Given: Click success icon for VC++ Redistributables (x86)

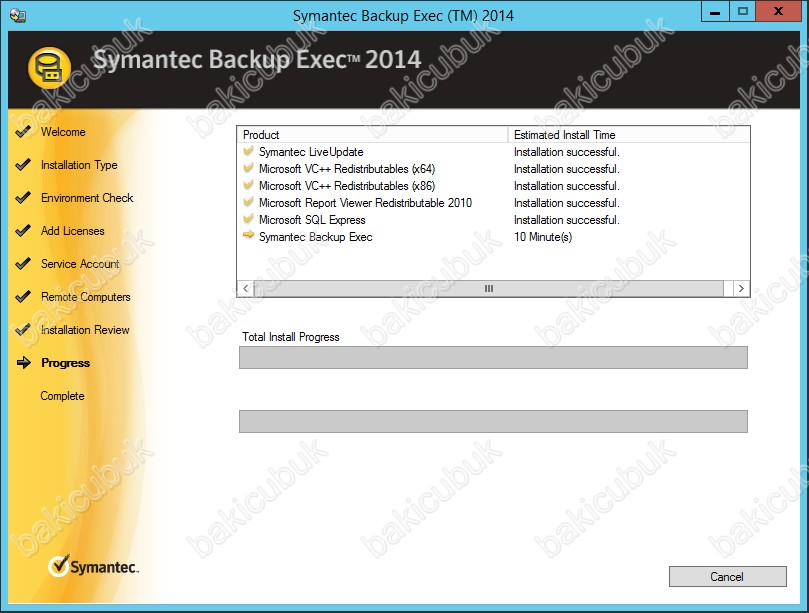Looking at the screenshot, I should click(249, 185).
